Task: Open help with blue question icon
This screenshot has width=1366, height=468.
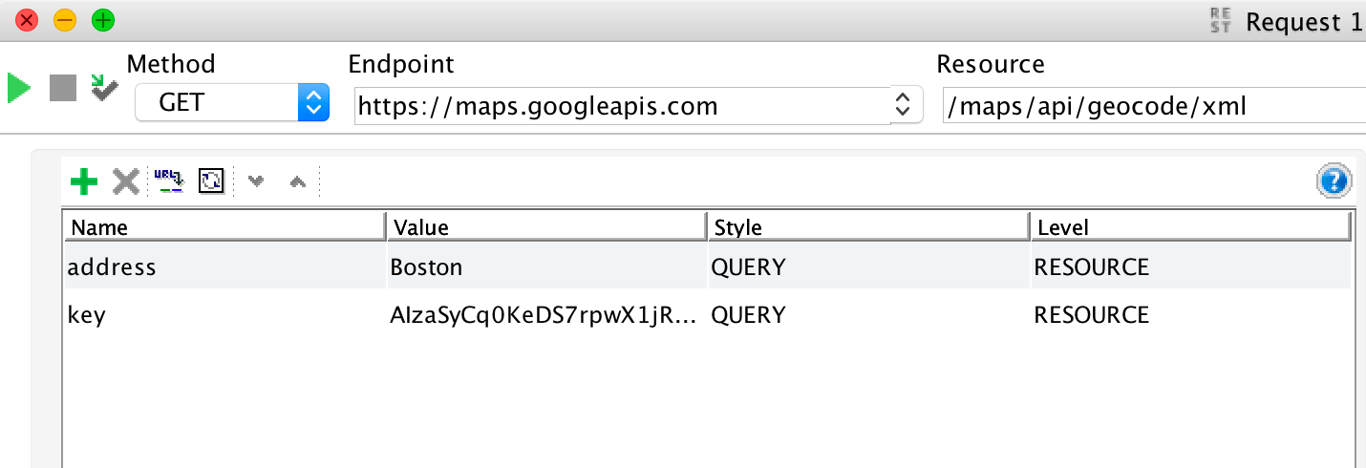Action: point(1334,181)
